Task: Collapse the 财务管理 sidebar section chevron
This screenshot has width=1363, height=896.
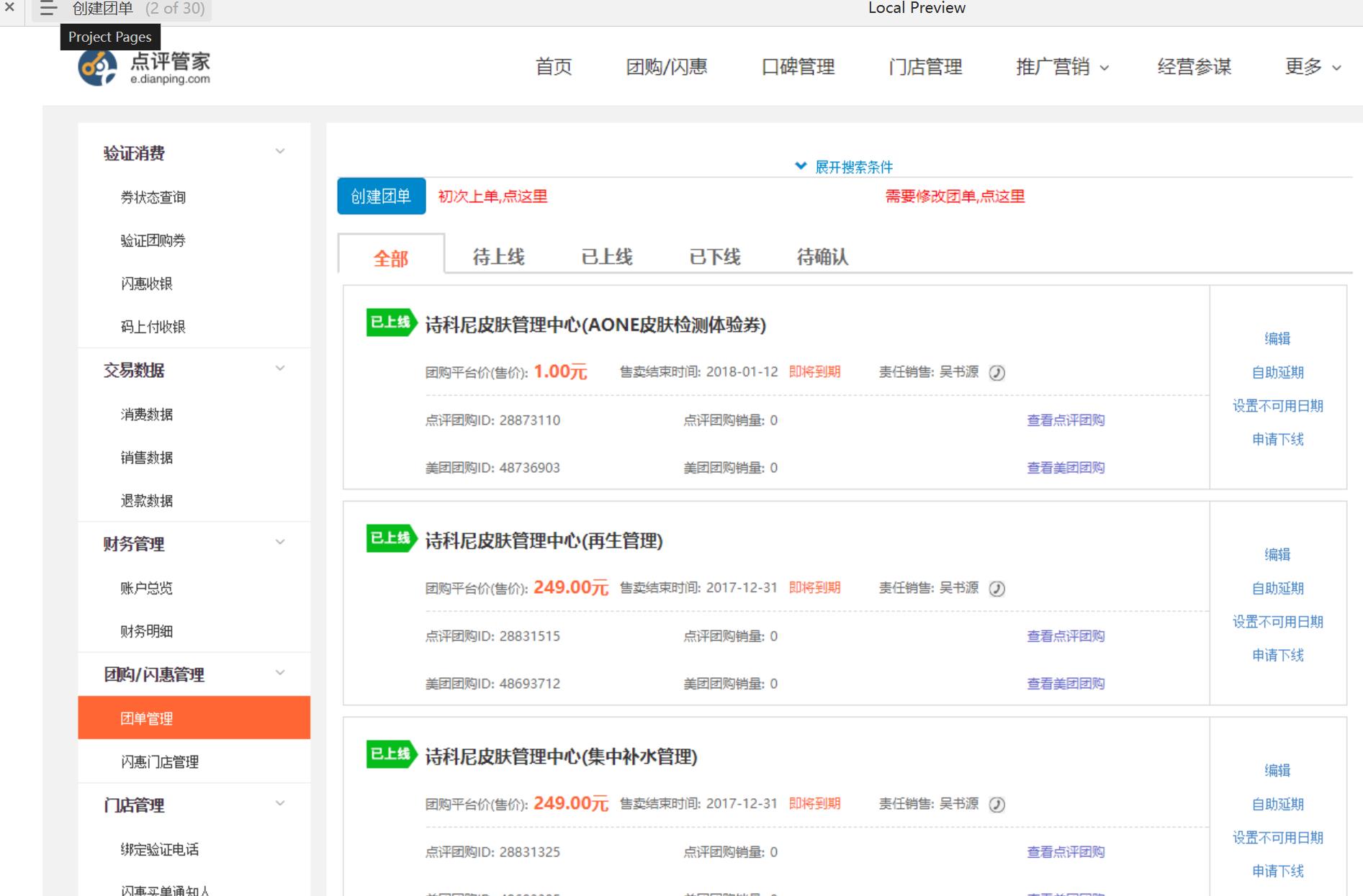Action: (280, 542)
